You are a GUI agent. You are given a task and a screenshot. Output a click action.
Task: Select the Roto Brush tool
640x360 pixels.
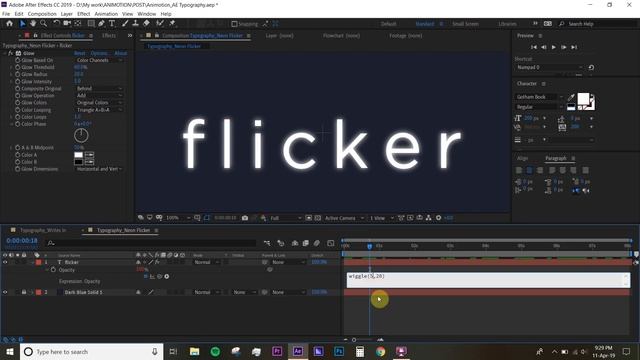point(160,24)
